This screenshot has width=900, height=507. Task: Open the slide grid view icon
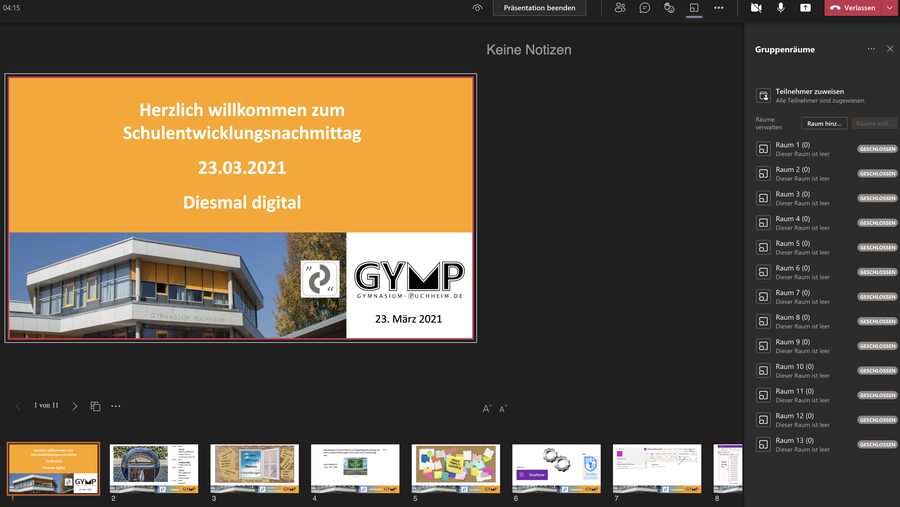click(x=95, y=406)
